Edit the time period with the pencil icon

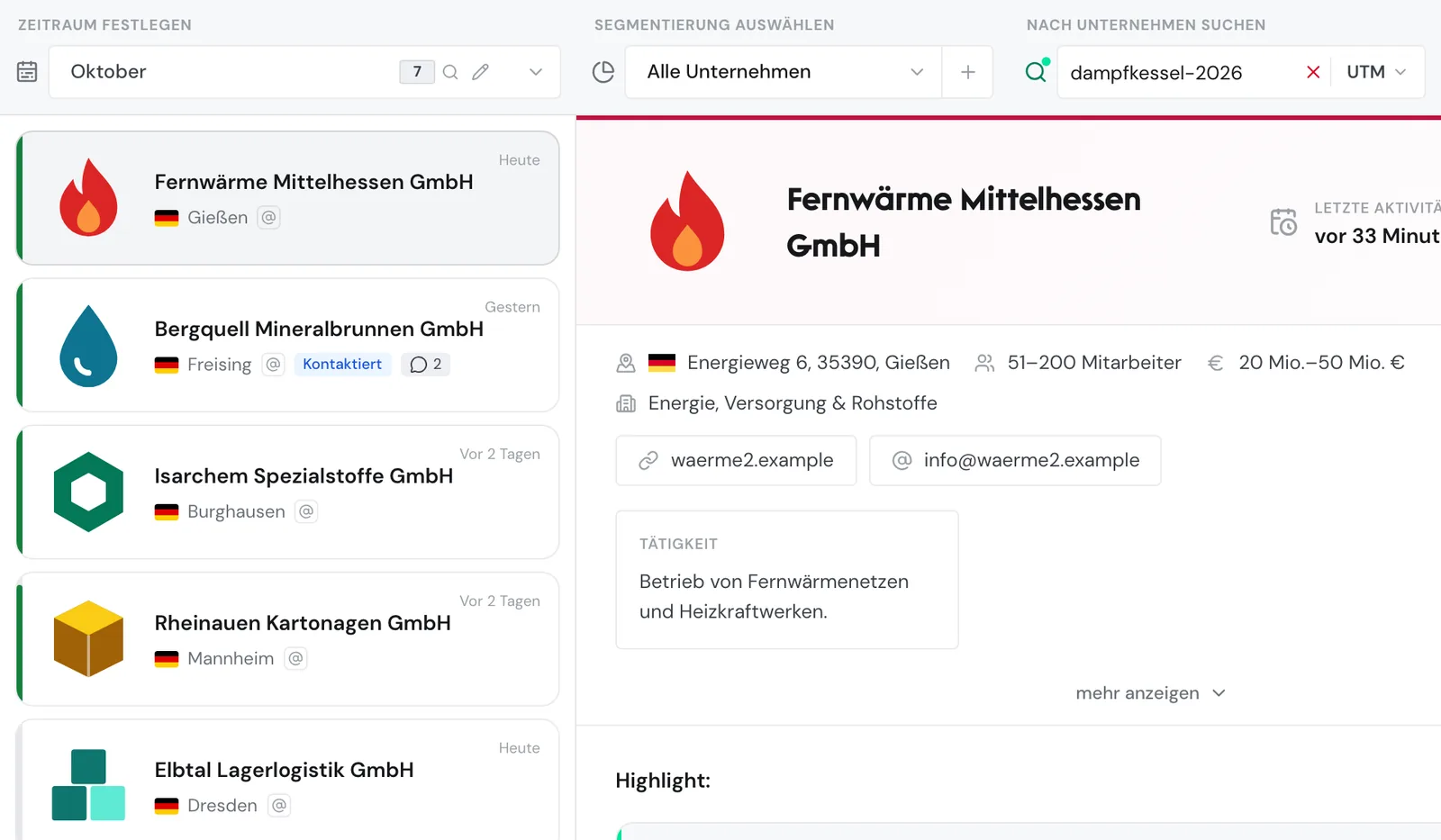(481, 72)
